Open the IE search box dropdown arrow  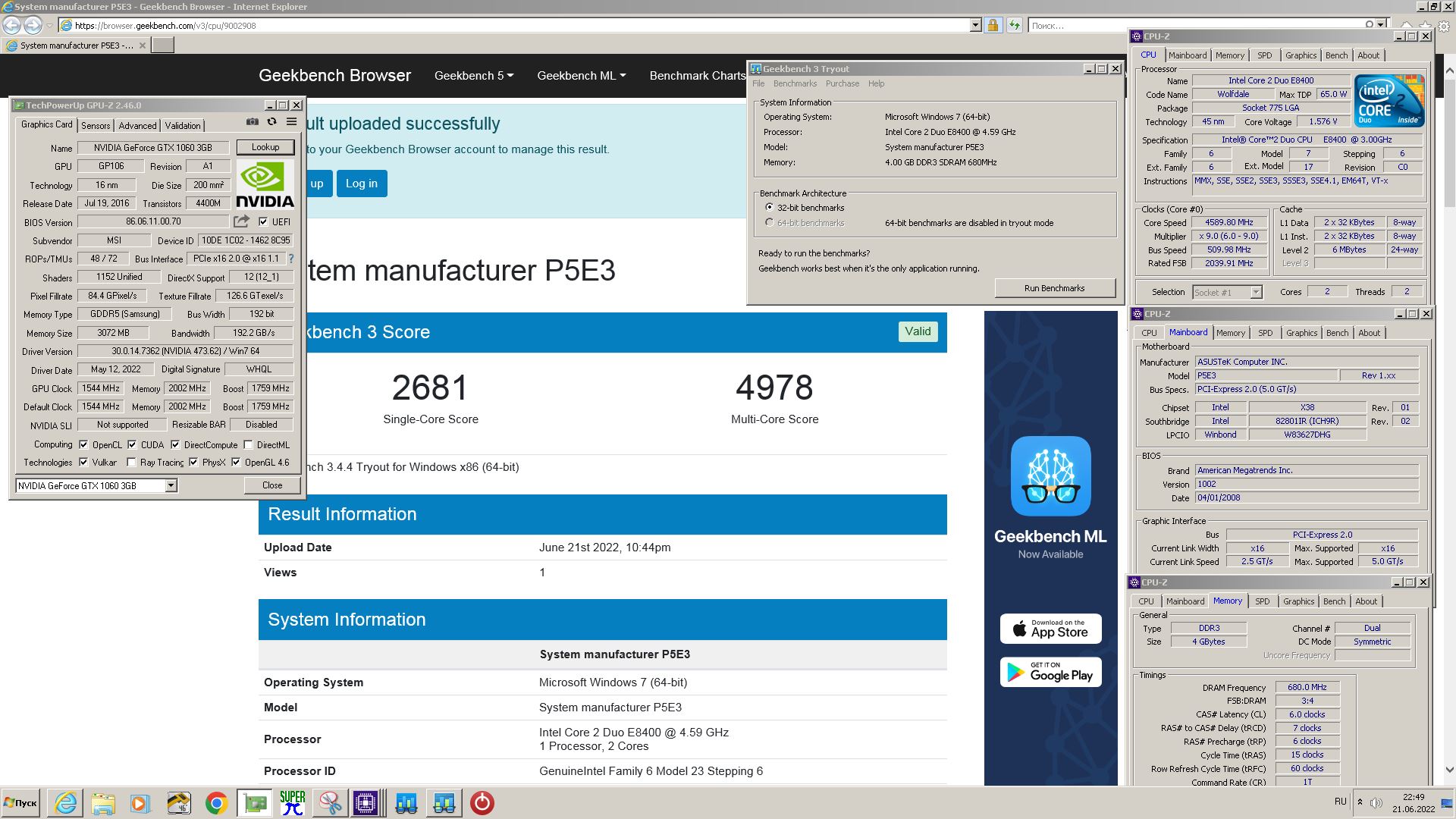click(1381, 25)
